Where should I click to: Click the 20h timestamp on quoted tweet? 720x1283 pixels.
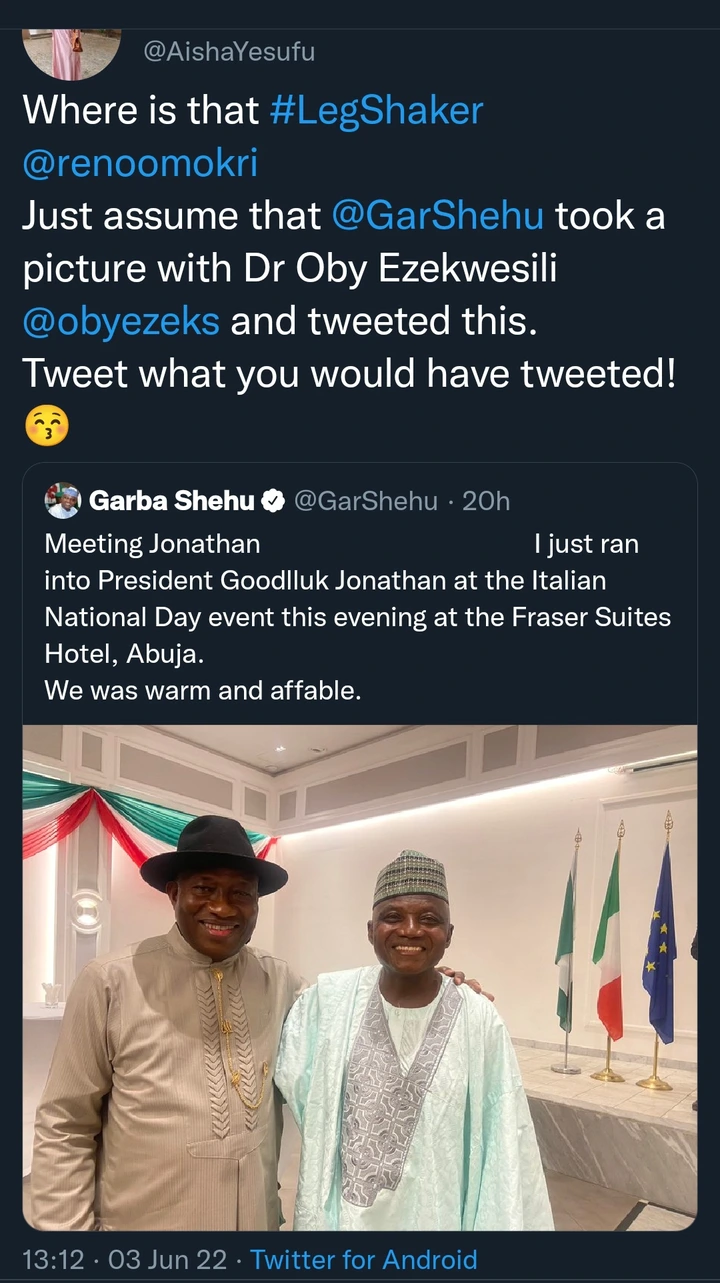coord(487,501)
